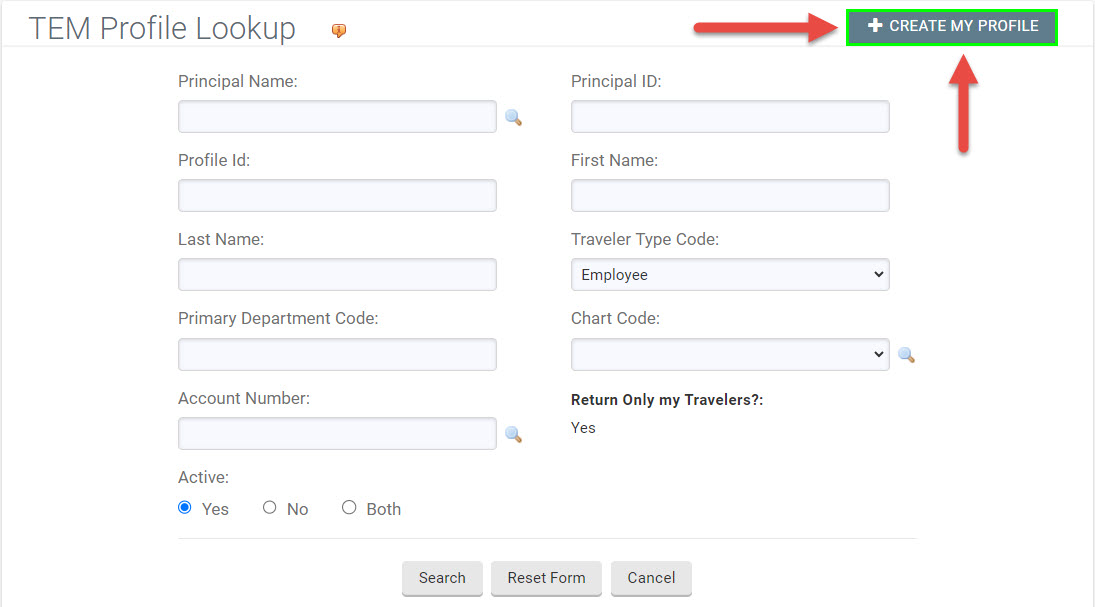Click the Yes value under Return Only my Travelers

pos(583,428)
